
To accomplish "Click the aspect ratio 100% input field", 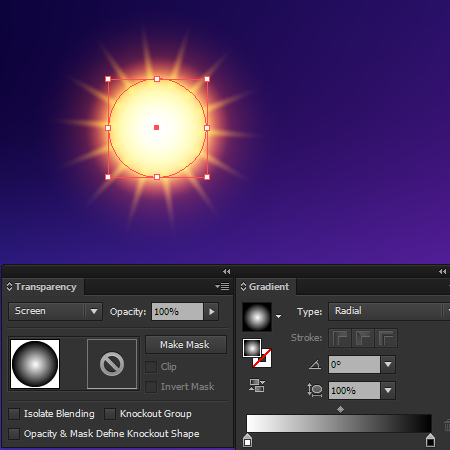I will pyautogui.click(x=354, y=390).
